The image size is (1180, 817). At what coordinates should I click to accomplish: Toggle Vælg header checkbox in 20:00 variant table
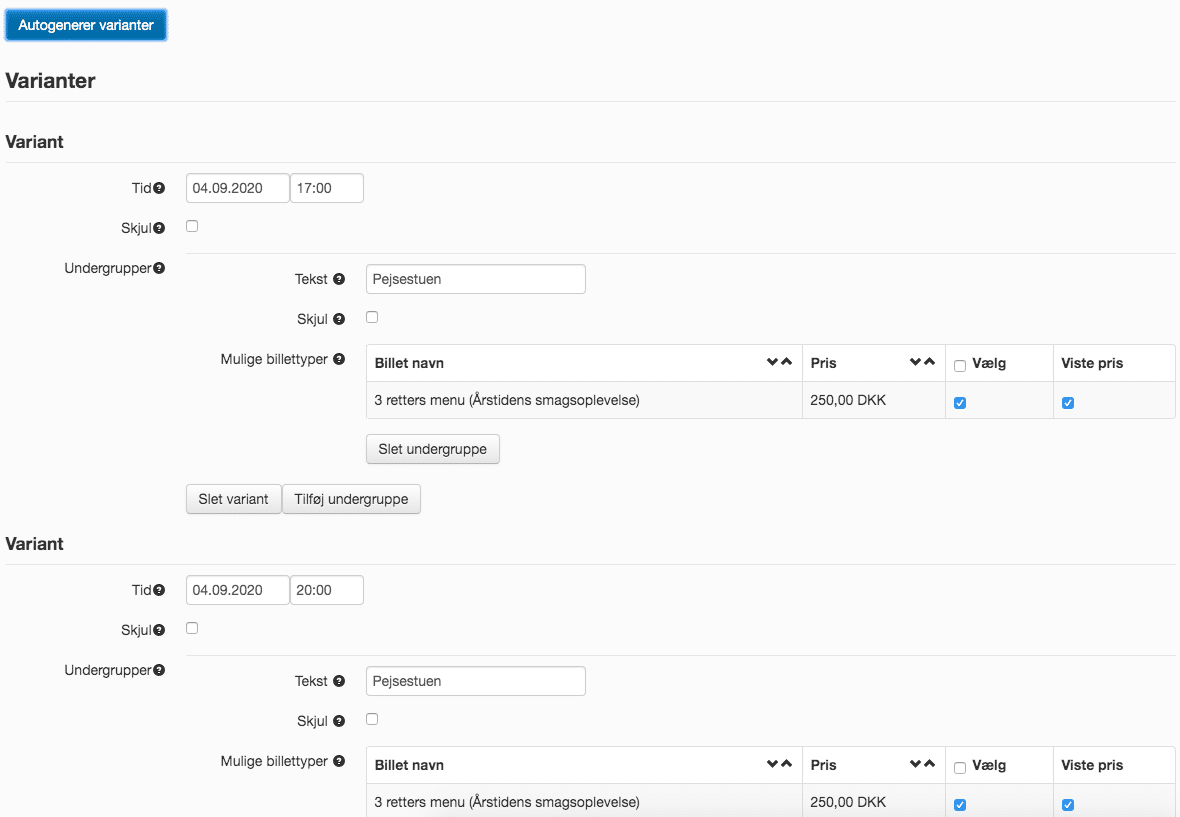click(960, 767)
